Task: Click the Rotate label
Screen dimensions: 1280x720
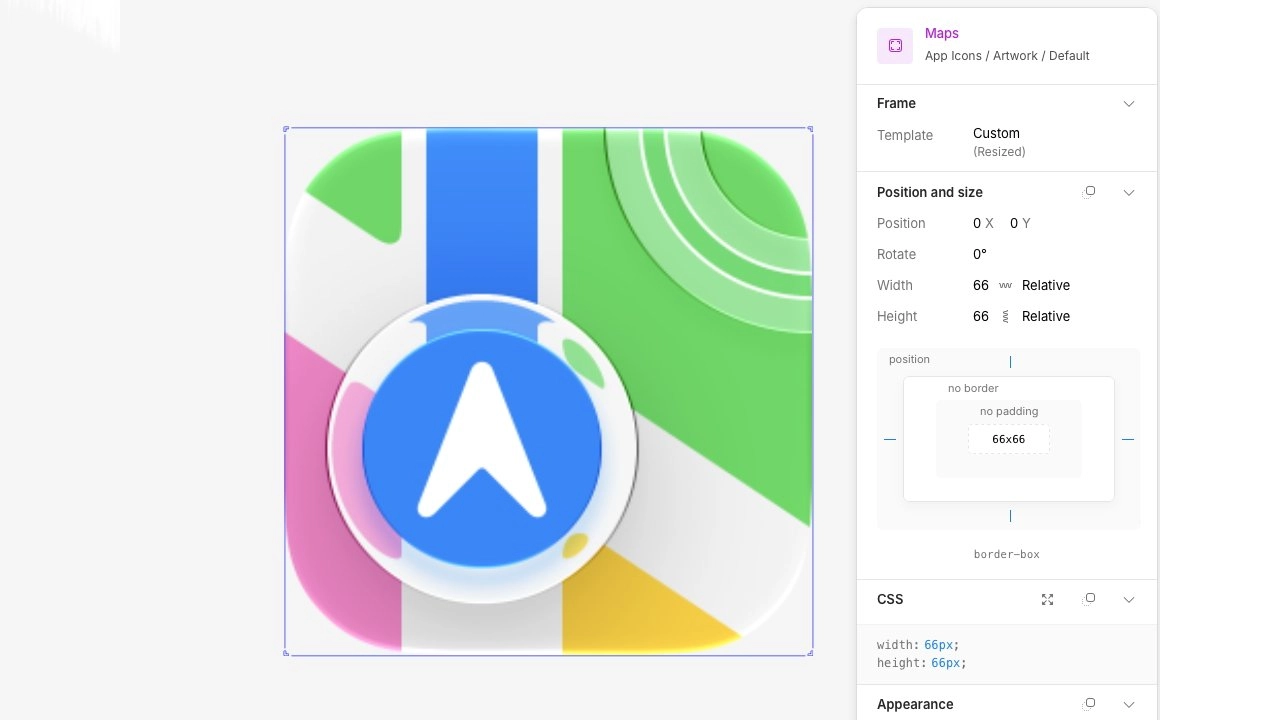Action: (x=896, y=254)
